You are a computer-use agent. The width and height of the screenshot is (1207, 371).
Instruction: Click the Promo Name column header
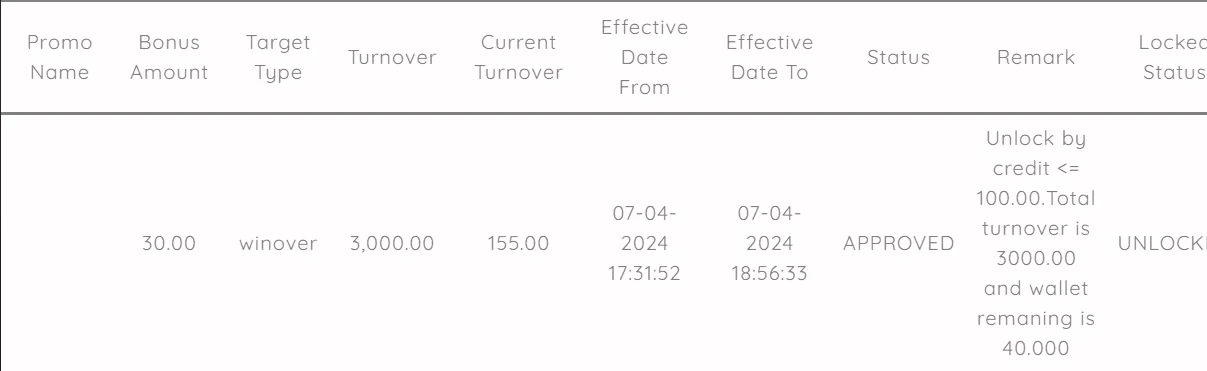(59, 57)
